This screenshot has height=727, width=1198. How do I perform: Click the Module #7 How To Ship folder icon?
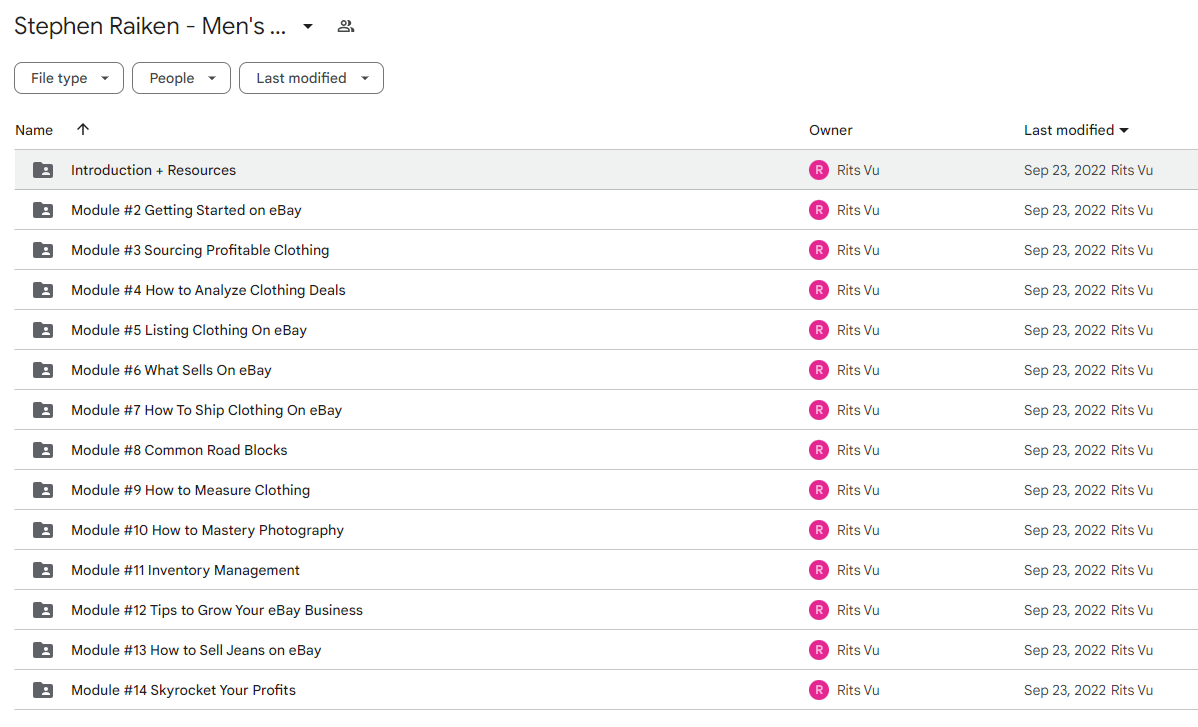(44, 410)
